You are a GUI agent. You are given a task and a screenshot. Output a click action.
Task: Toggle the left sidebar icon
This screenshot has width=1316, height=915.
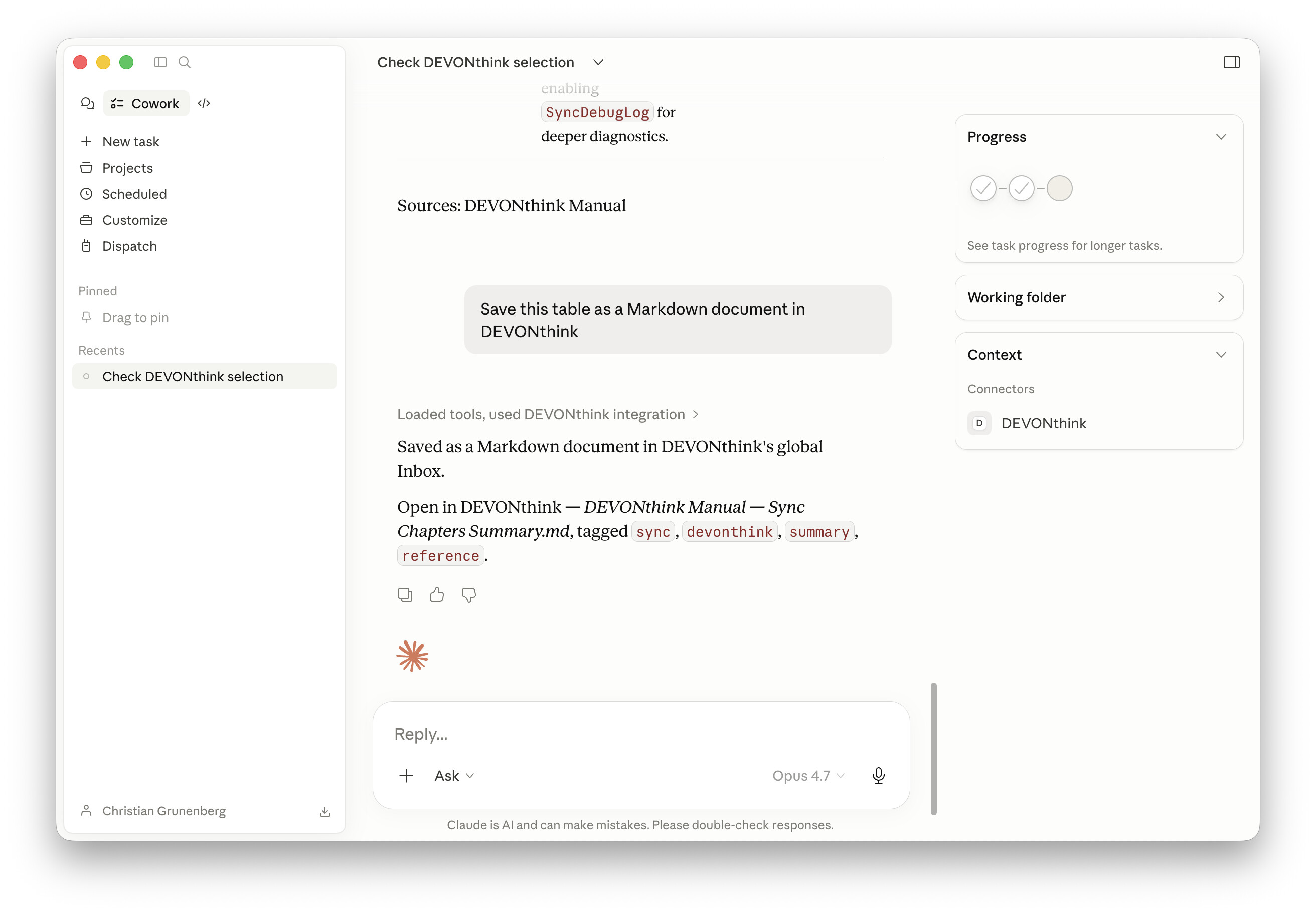160,62
